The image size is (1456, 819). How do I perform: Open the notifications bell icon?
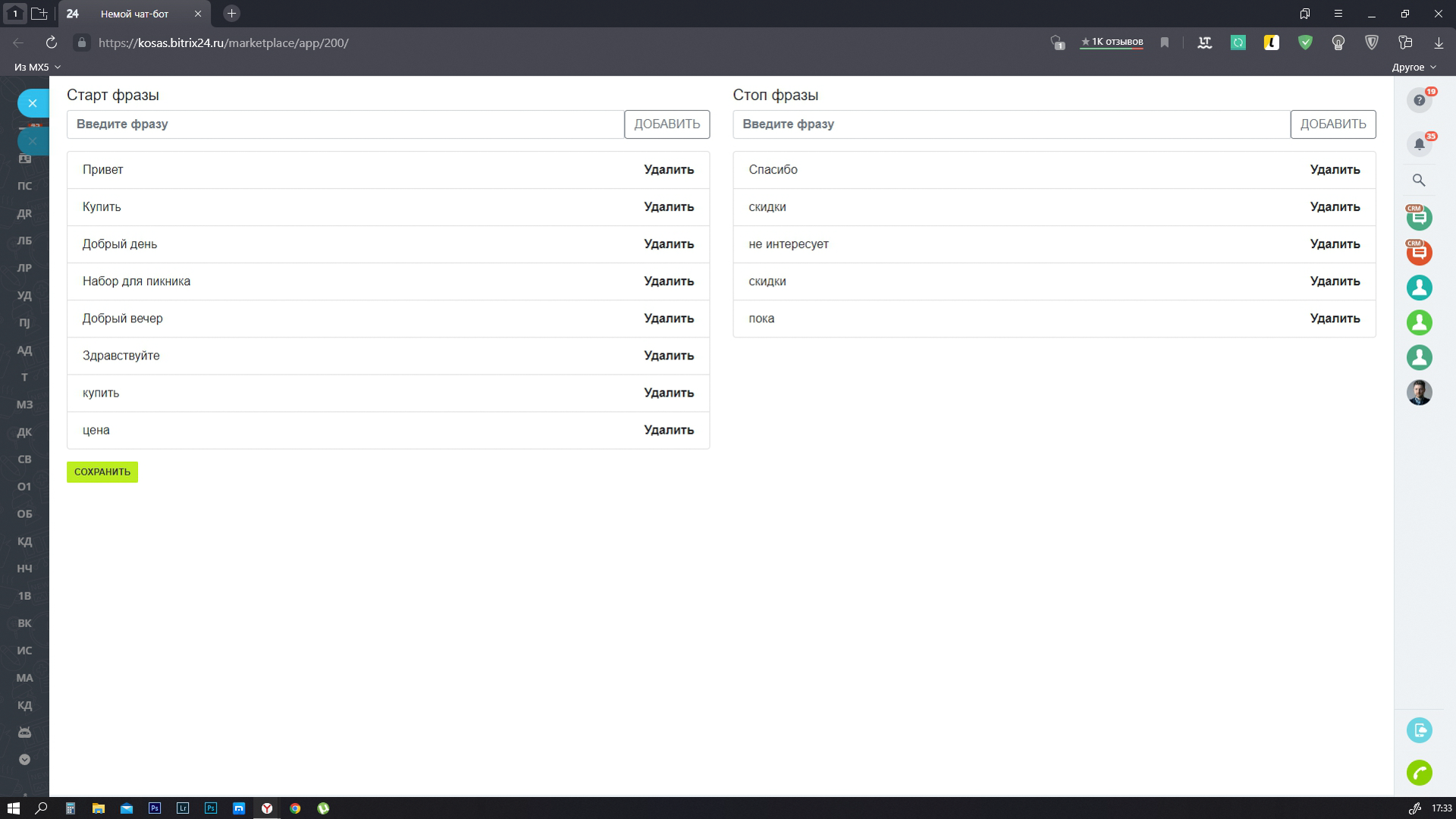point(1419,144)
